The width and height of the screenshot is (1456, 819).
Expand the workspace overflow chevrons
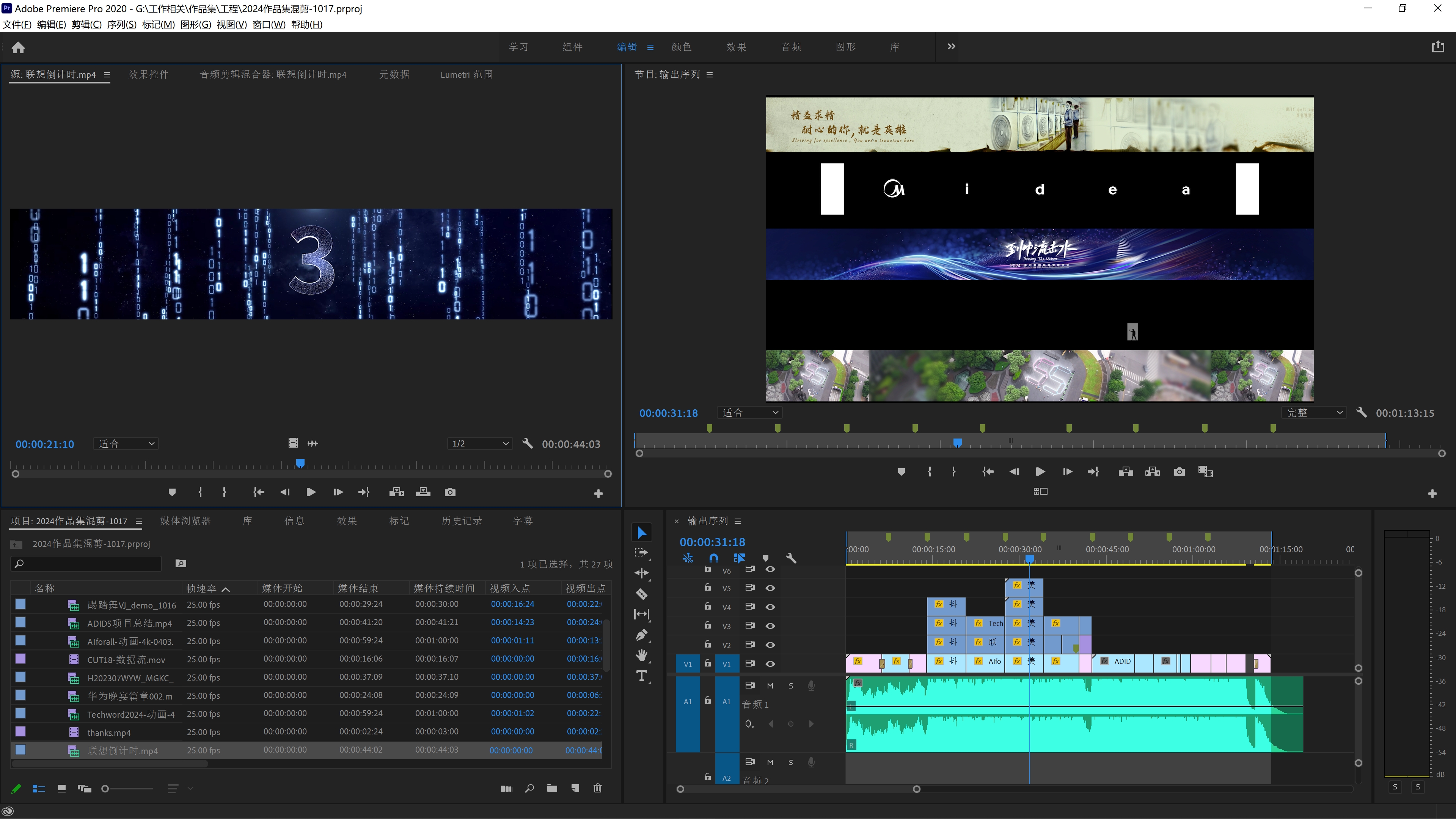click(x=951, y=47)
